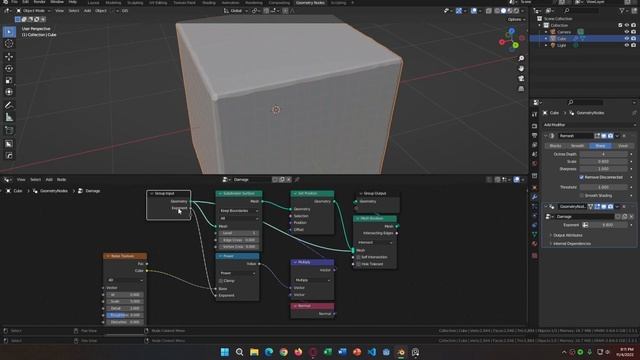
Task: Toggle Hole Tolerant in Mesh Boolean node
Action: point(358,264)
